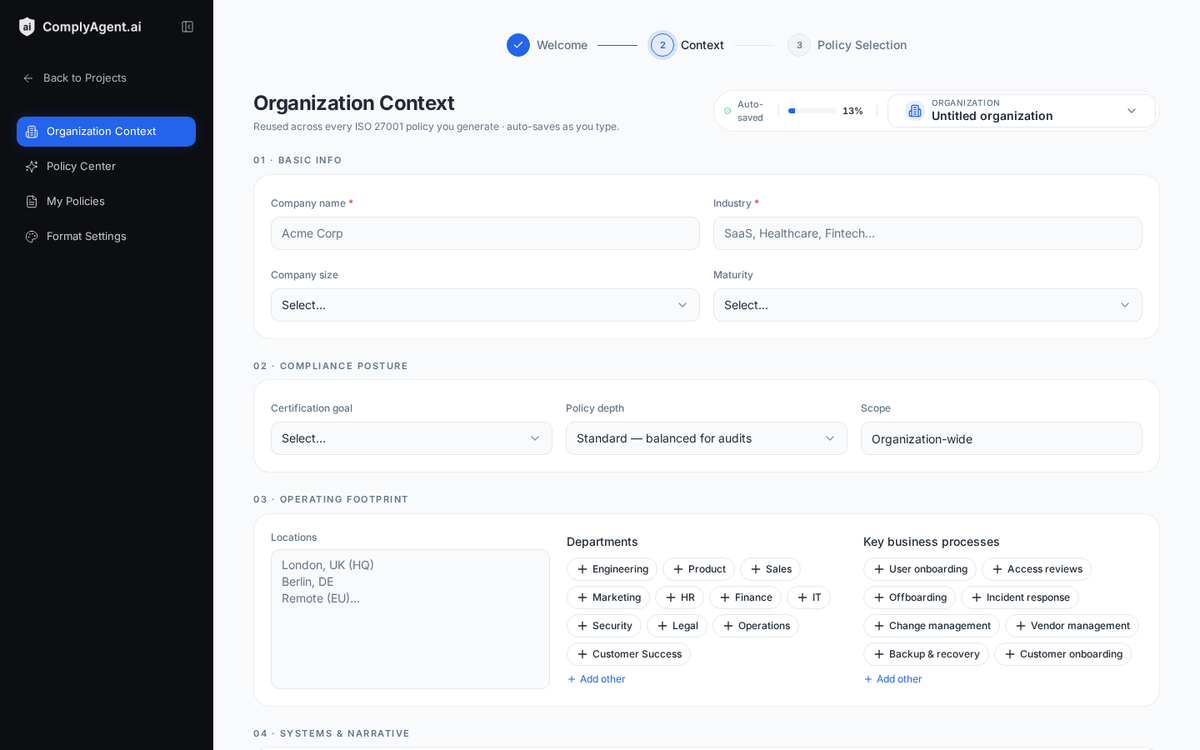Click plus icon on User onboarding chip
The width and height of the screenshot is (1200, 750).
click(x=879, y=569)
